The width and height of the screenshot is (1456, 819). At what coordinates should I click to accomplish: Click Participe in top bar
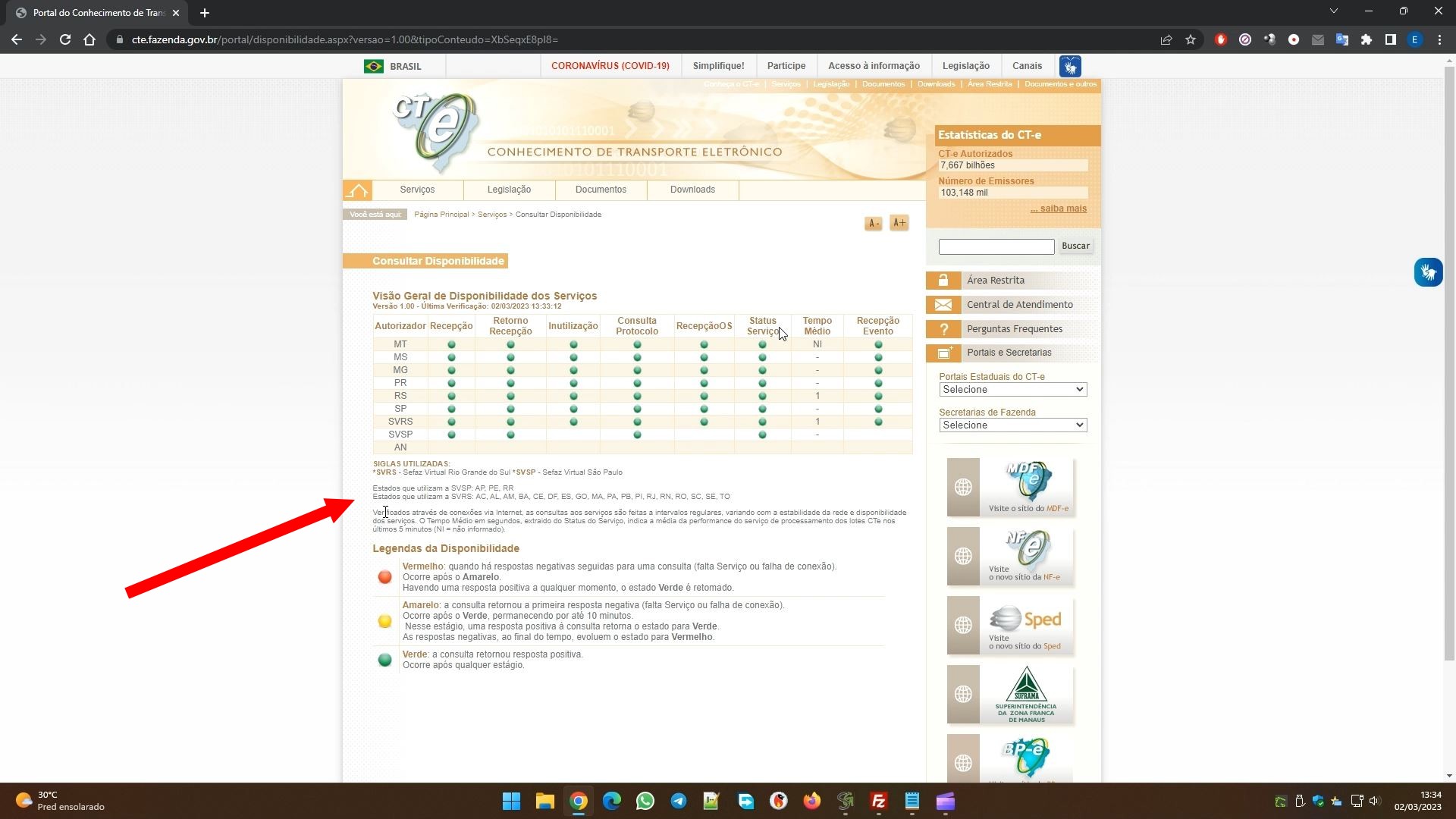(786, 66)
